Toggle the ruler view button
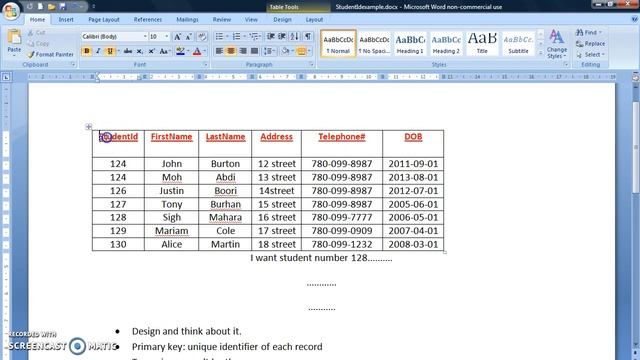Viewport: 640px width, 360px height. [636, 77]
